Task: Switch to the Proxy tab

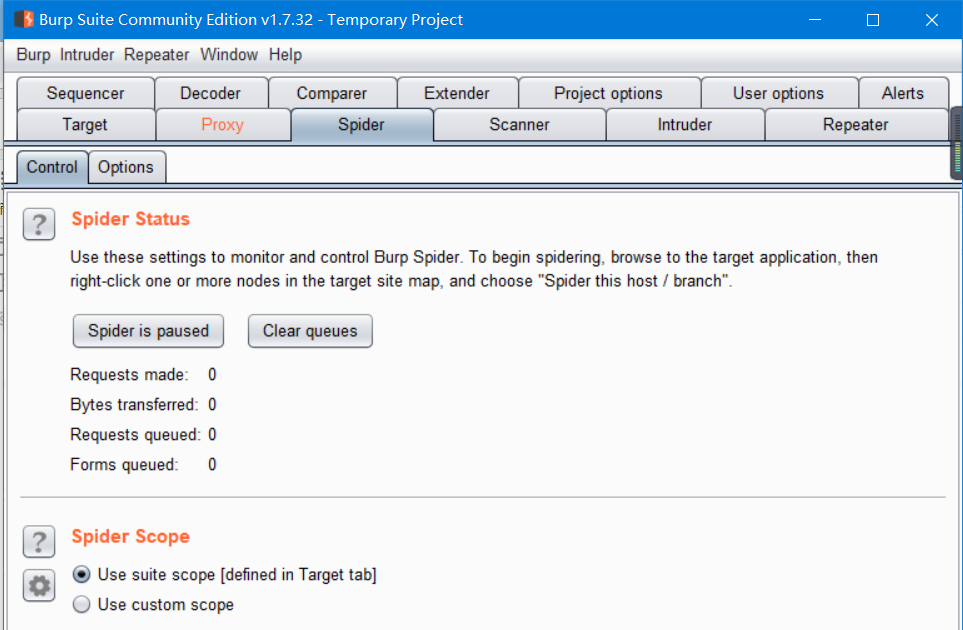Action: pos(222,125)
